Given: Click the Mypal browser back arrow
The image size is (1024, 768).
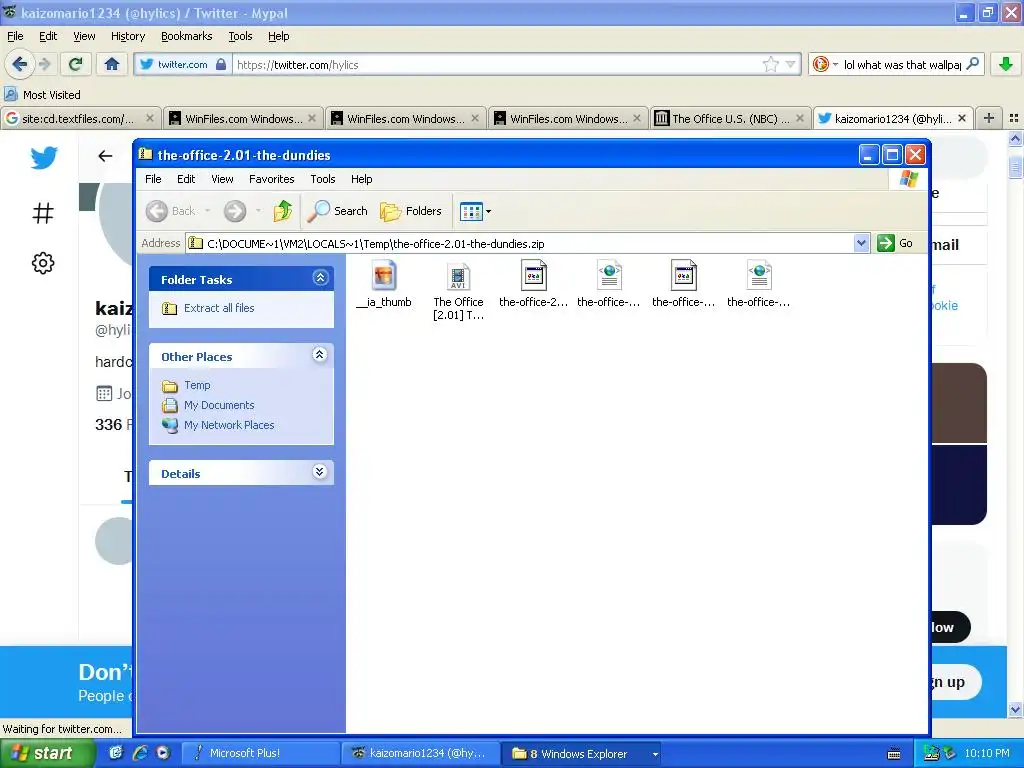Looking at the screenshot, I should pos(19,64).
